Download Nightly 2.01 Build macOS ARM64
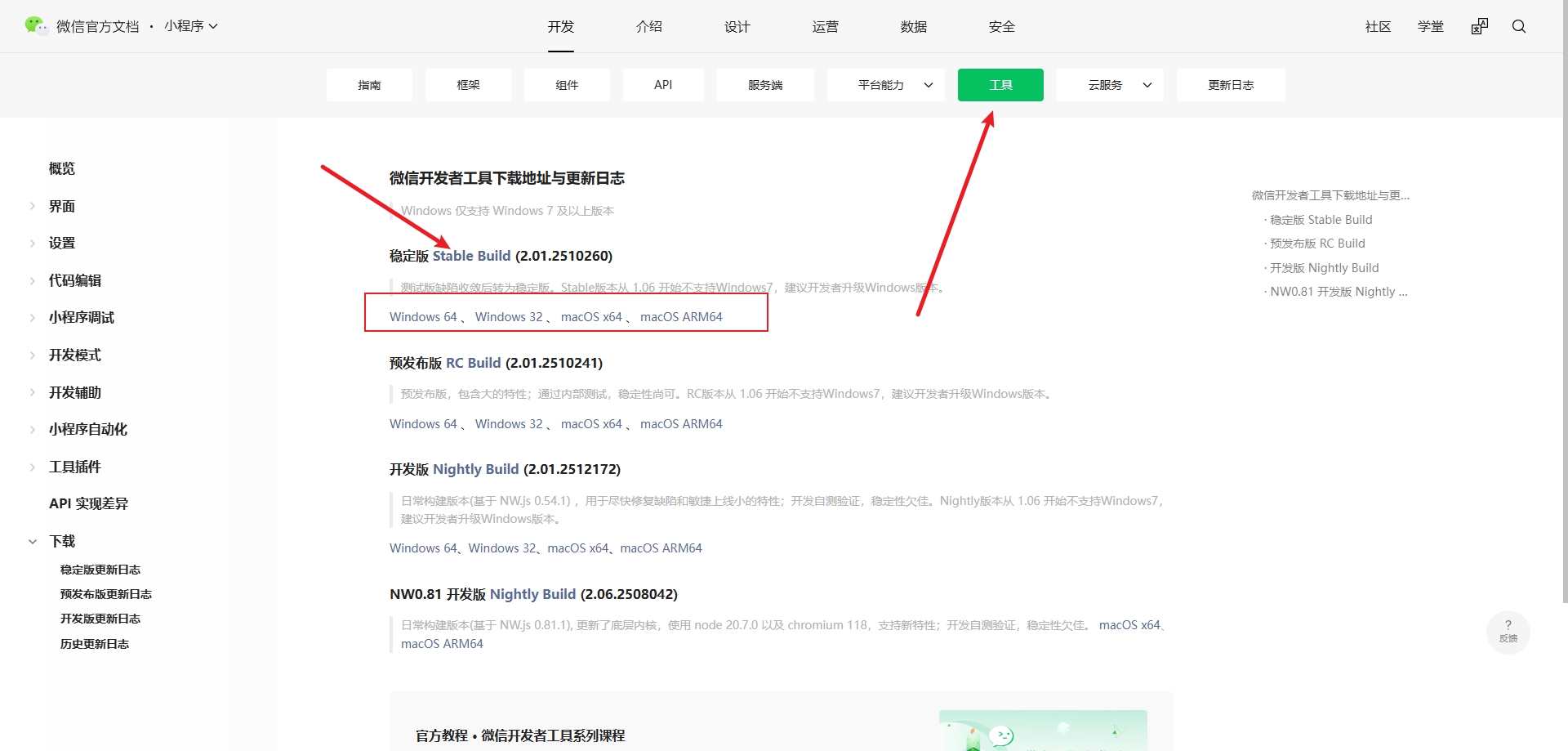Viewport: 1568px width, 751px height. 661,548
